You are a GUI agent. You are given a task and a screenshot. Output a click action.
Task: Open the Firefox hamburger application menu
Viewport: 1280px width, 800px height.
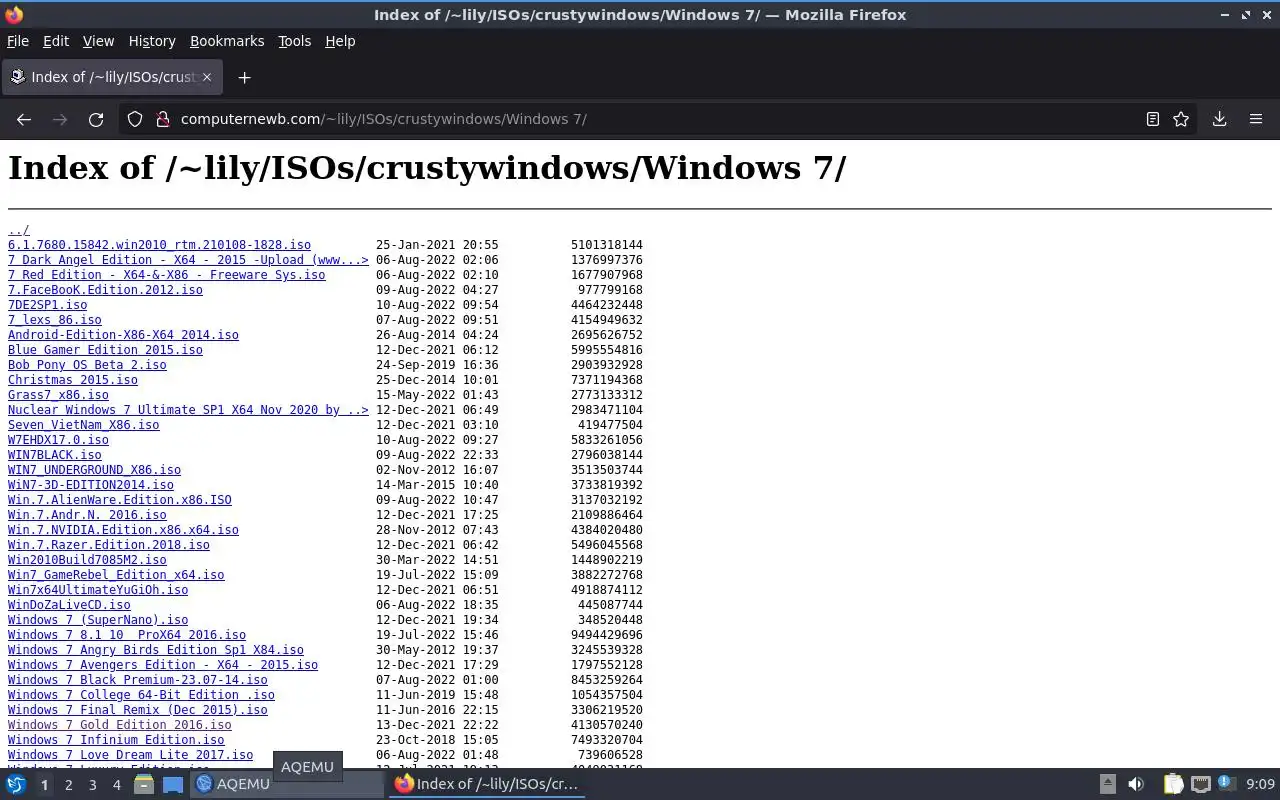1256,119
